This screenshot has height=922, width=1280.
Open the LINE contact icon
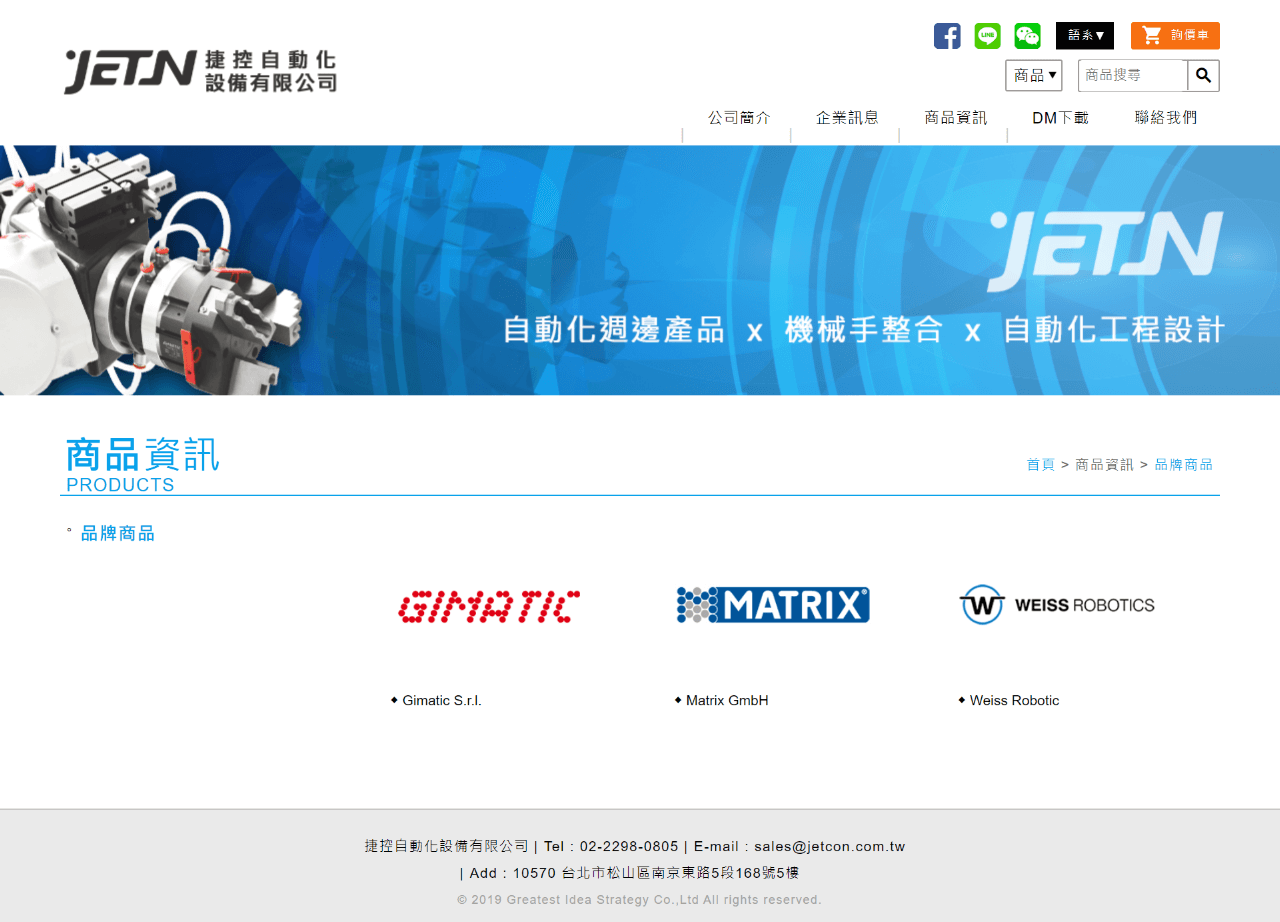click(x=987, y=36)
